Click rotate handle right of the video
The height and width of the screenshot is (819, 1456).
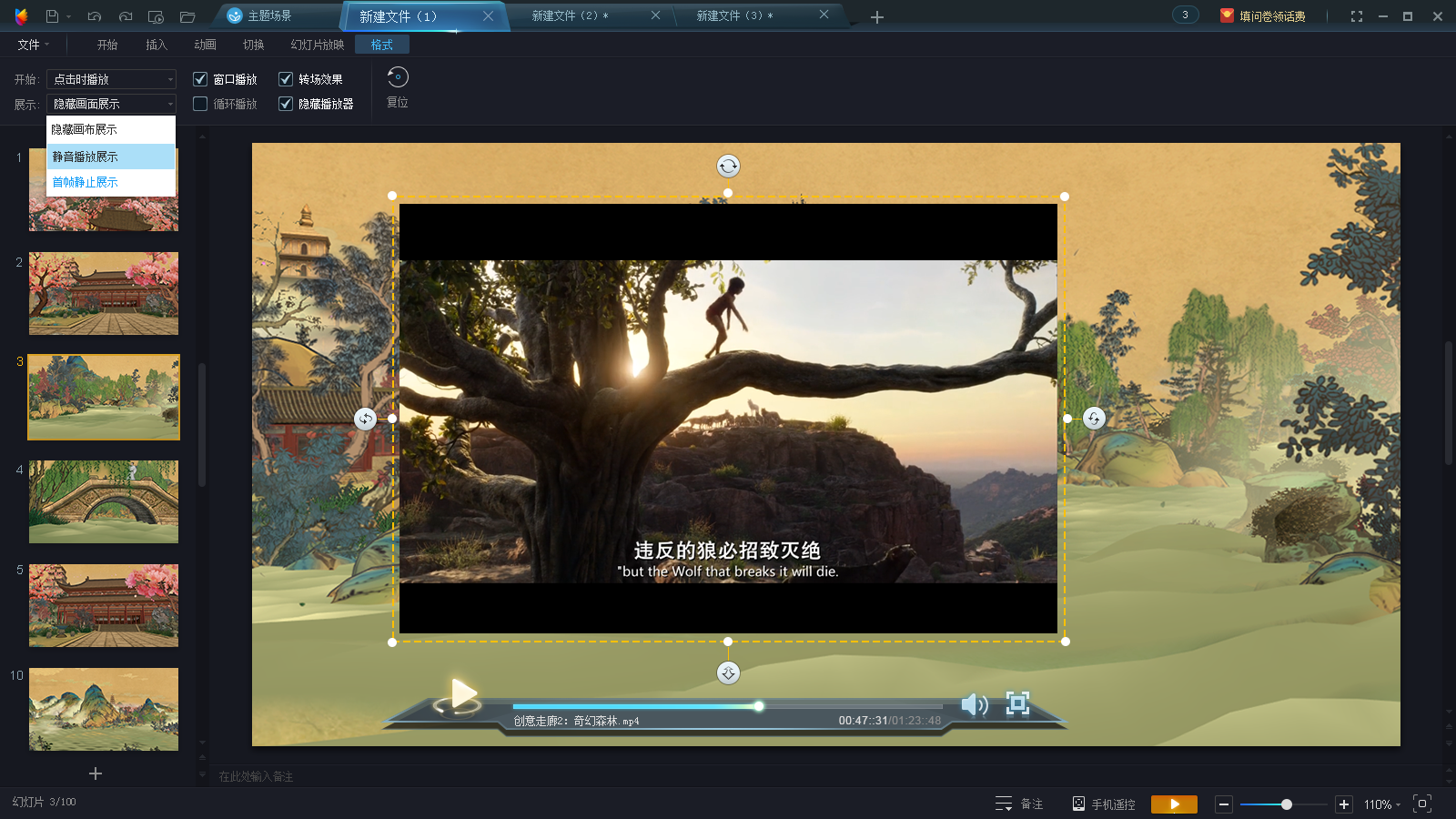point(1094,419)
